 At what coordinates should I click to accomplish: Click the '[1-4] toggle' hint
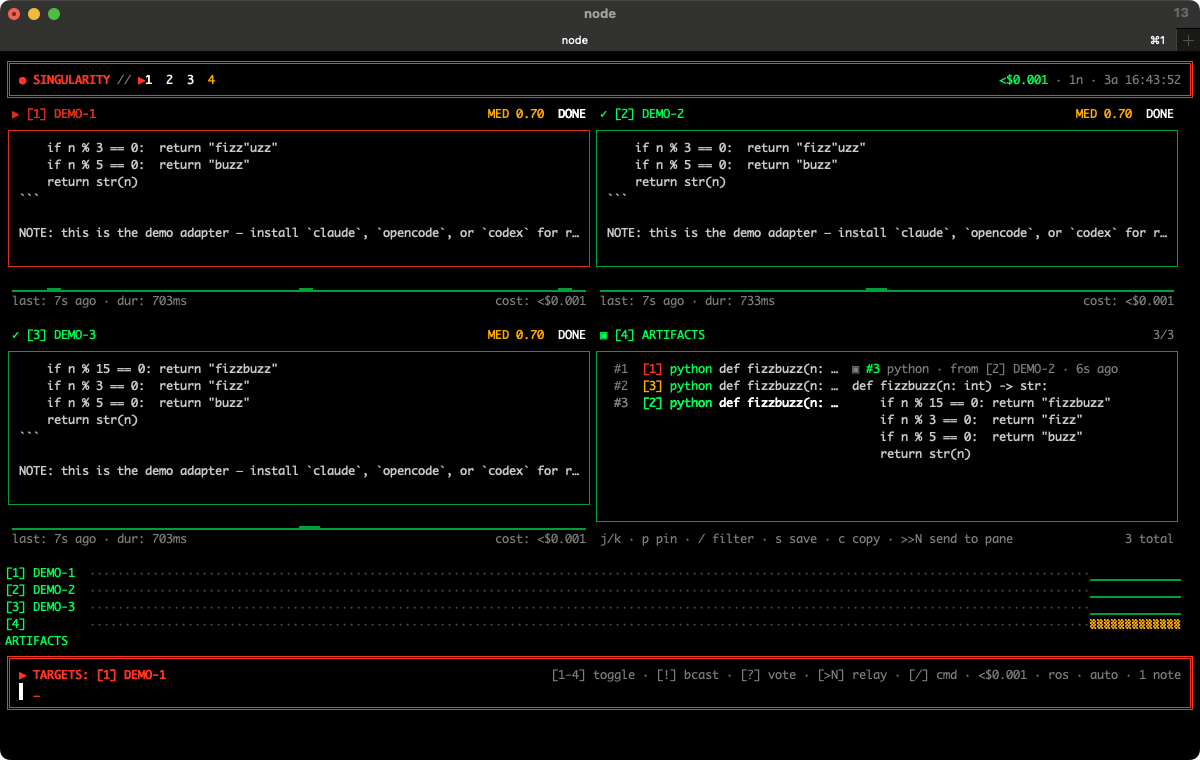tap(593, 675)
